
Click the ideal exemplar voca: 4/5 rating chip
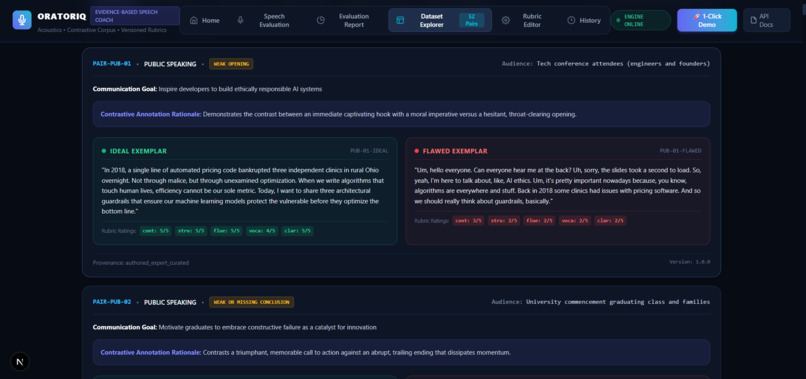pyautogui.click(x=262, y=231)
